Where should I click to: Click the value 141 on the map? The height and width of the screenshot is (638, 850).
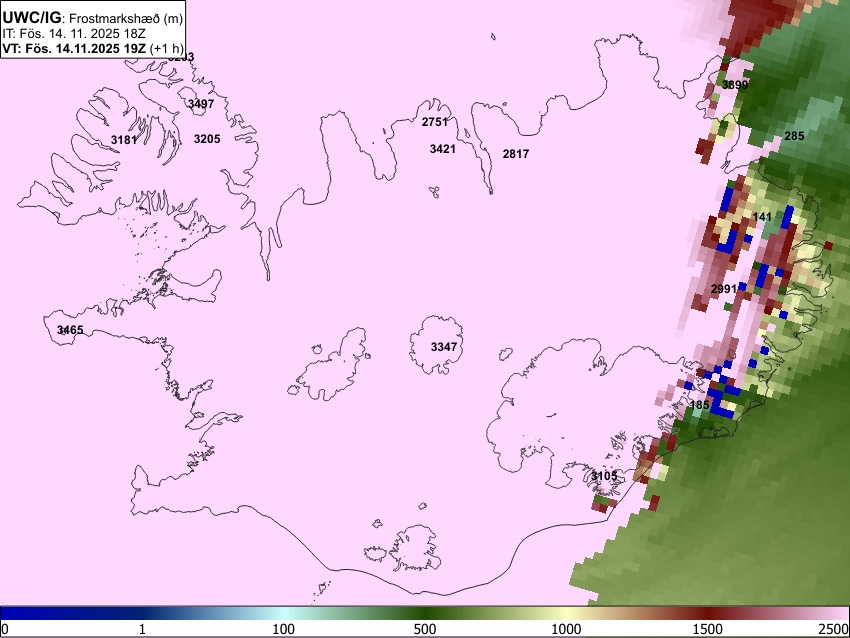[762, 217]
